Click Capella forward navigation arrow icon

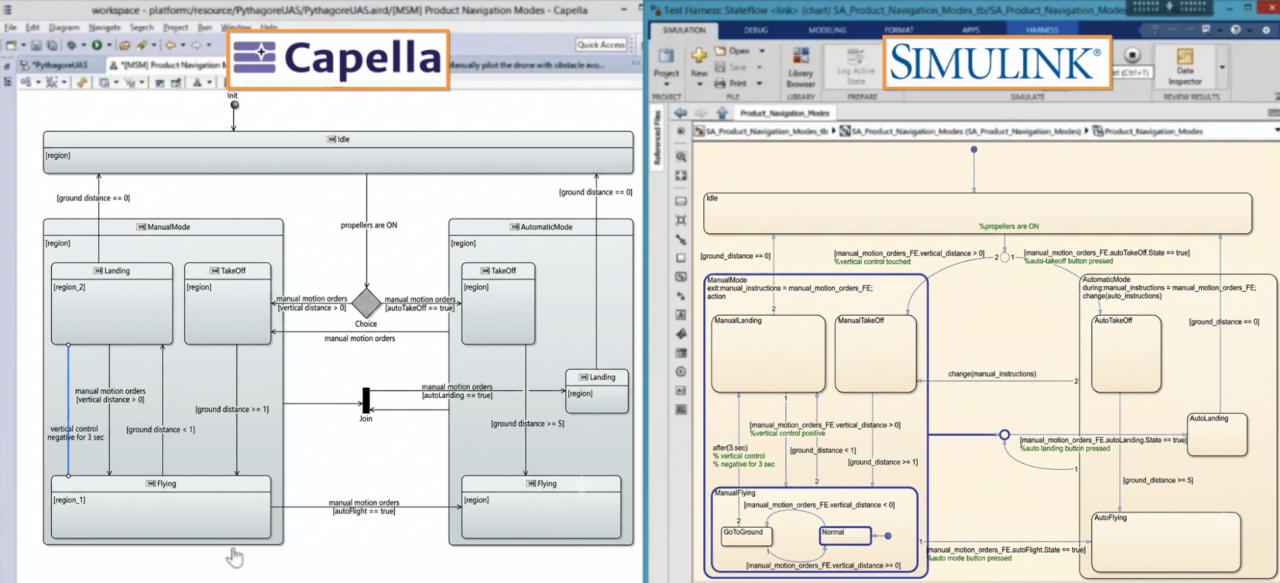click(x=196, y=45)
